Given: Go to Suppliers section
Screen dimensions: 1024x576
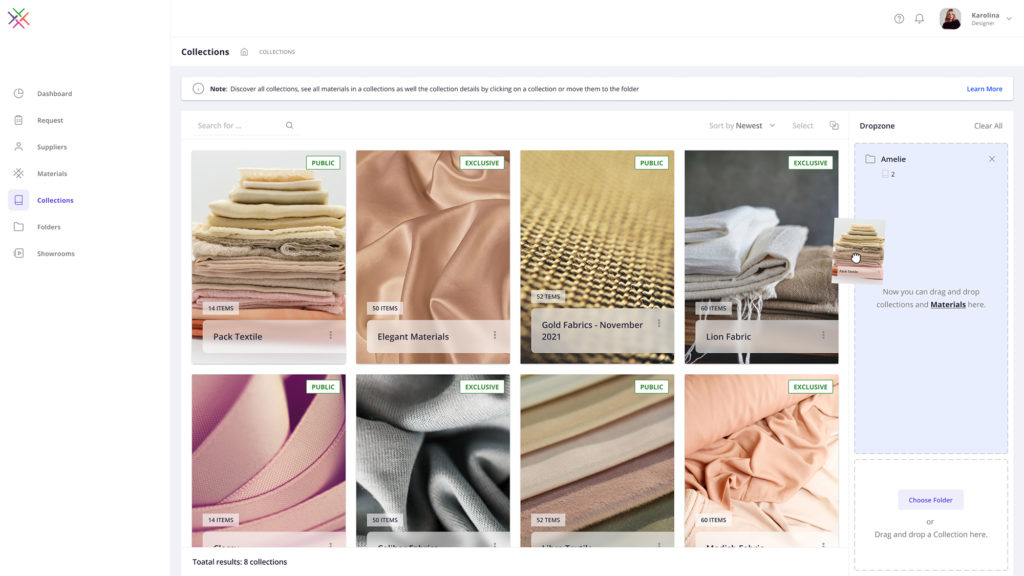Looking at the screenshot, I should pos(52,147).
